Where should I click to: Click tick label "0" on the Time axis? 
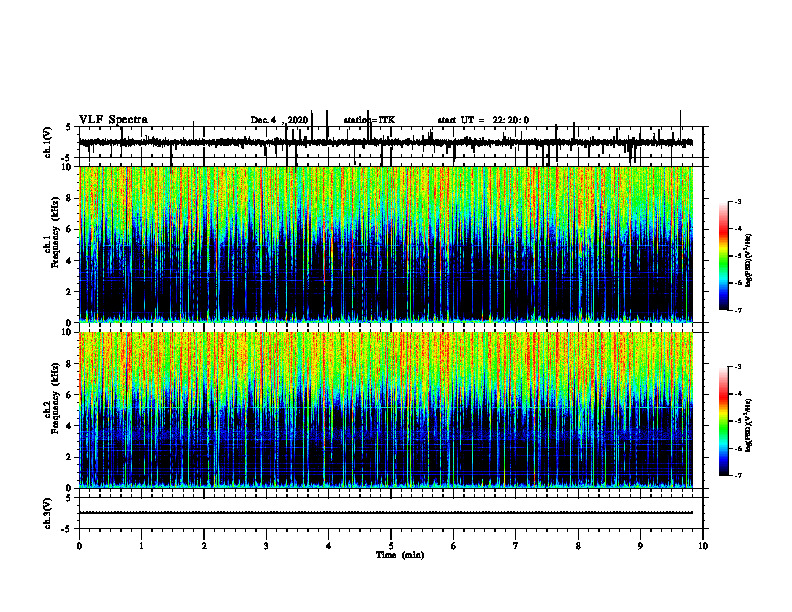[x=79, y=546]
